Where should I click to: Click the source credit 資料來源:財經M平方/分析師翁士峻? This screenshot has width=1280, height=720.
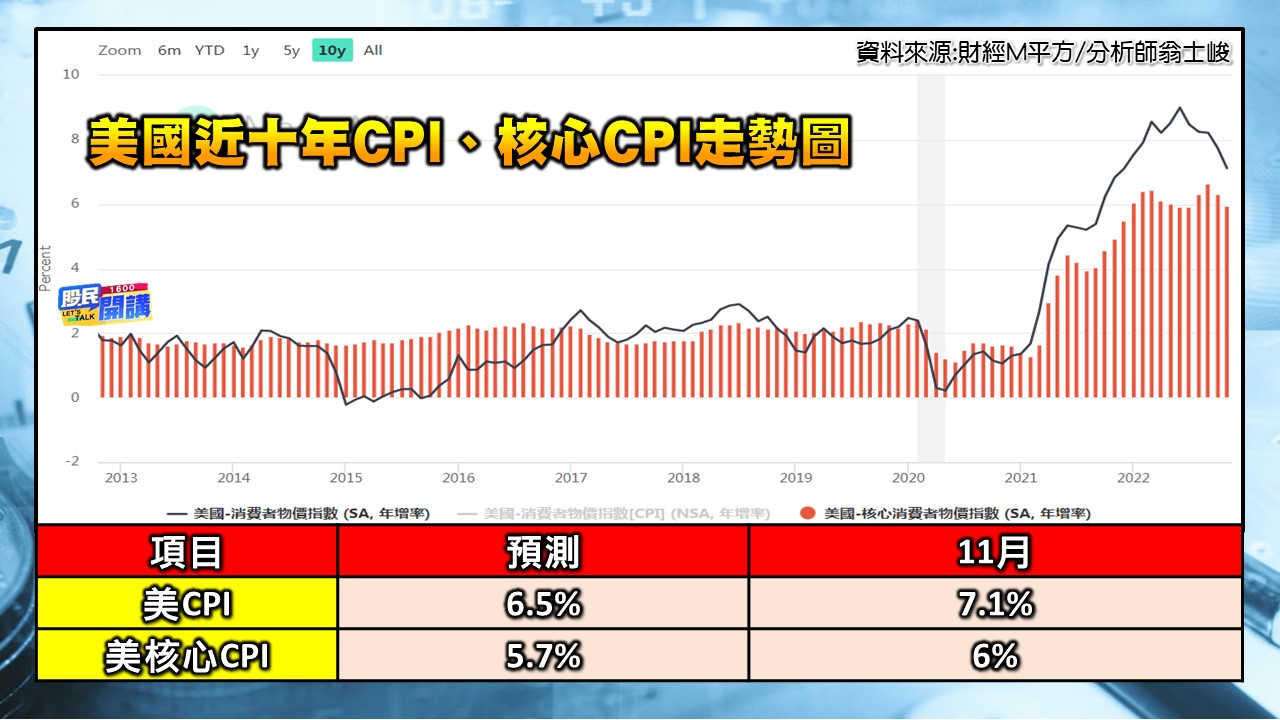pyautogui.click(x=1044, y=53)
